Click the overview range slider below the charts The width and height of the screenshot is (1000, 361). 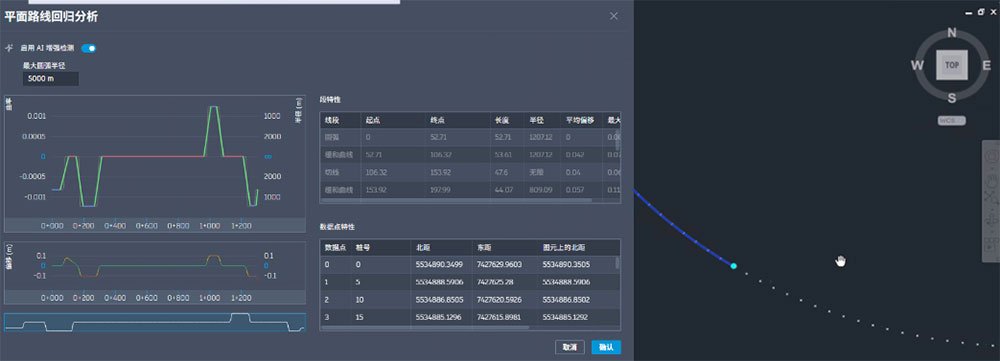[155, 322]
